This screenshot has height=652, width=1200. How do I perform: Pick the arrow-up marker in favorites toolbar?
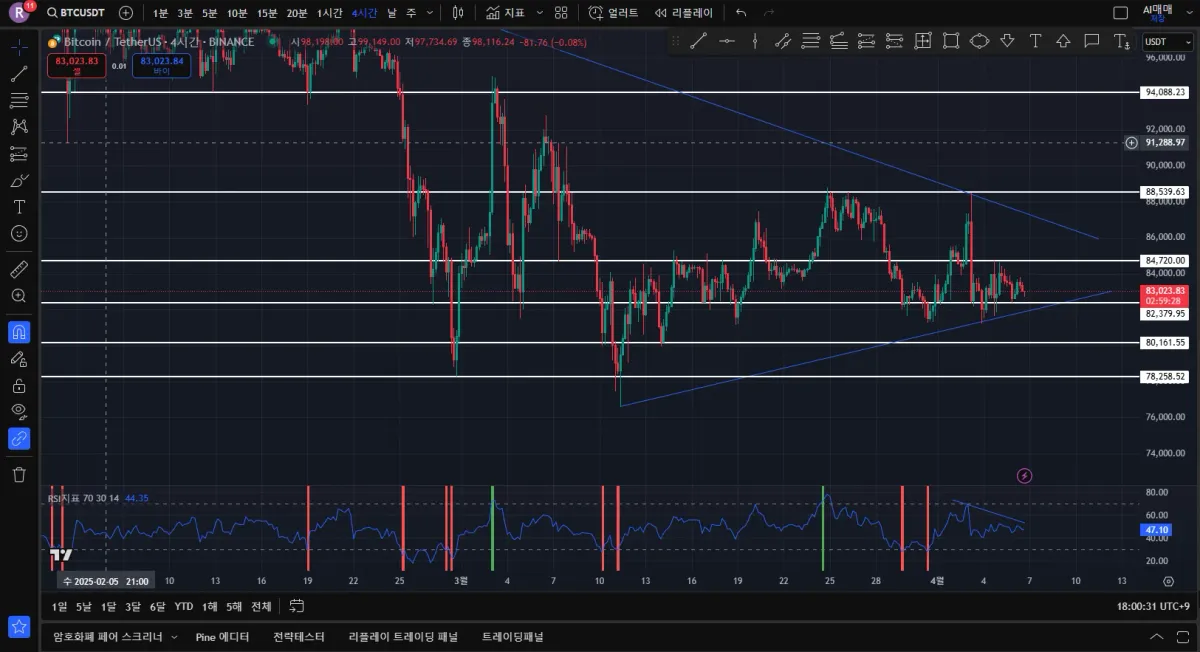[x=1063, y=41]
